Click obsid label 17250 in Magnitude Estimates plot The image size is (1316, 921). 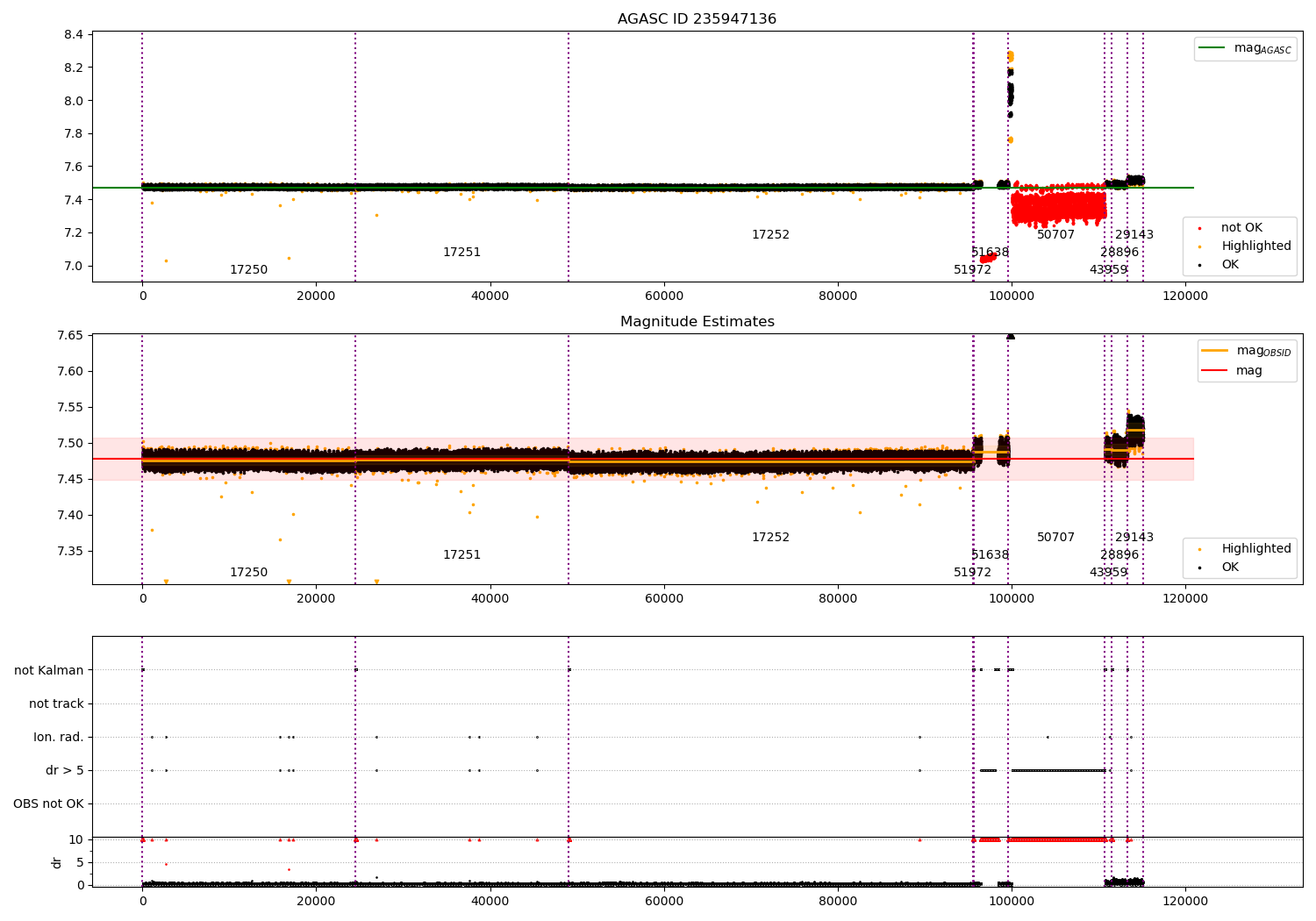pos(248,573)
